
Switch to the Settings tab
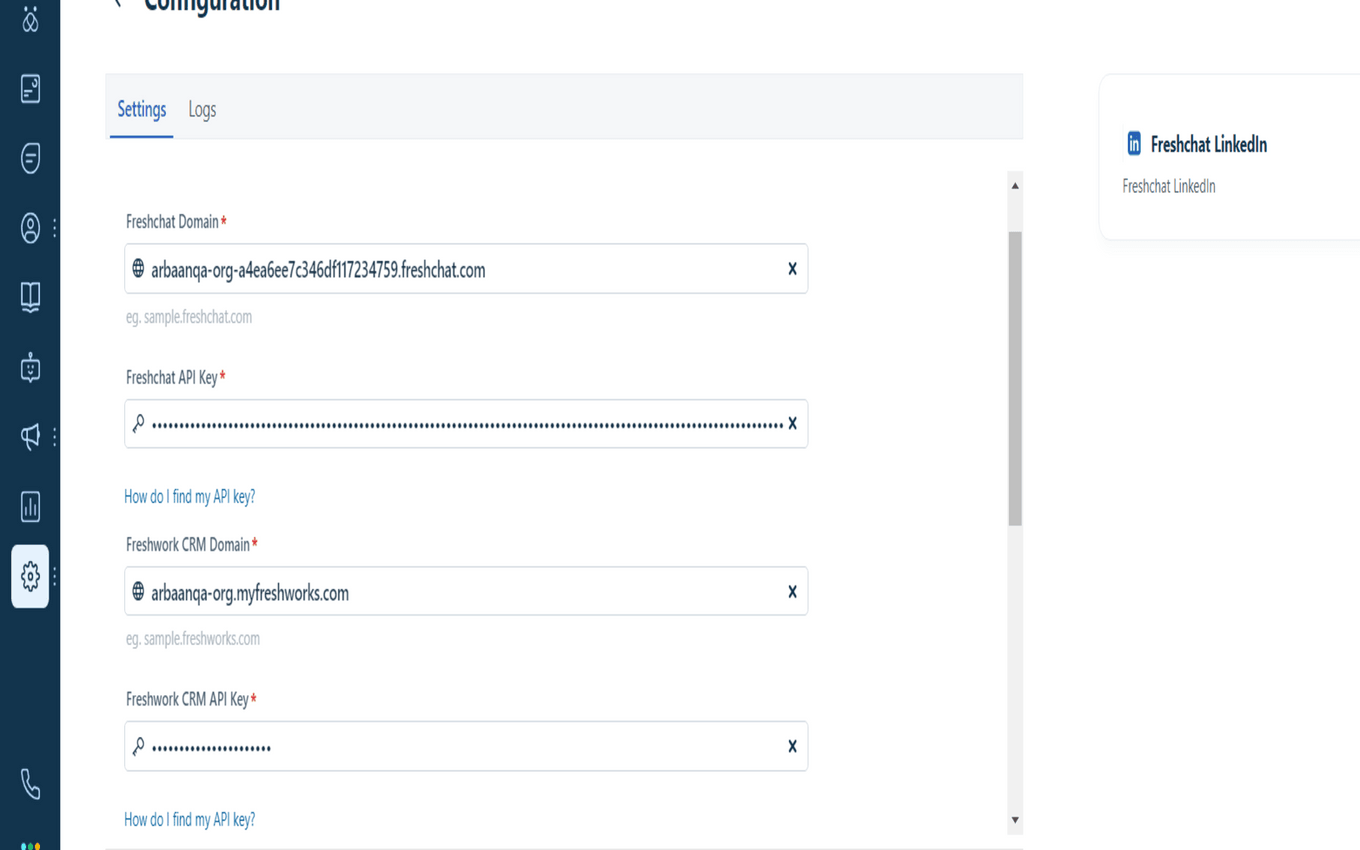[x=142, y=109]
